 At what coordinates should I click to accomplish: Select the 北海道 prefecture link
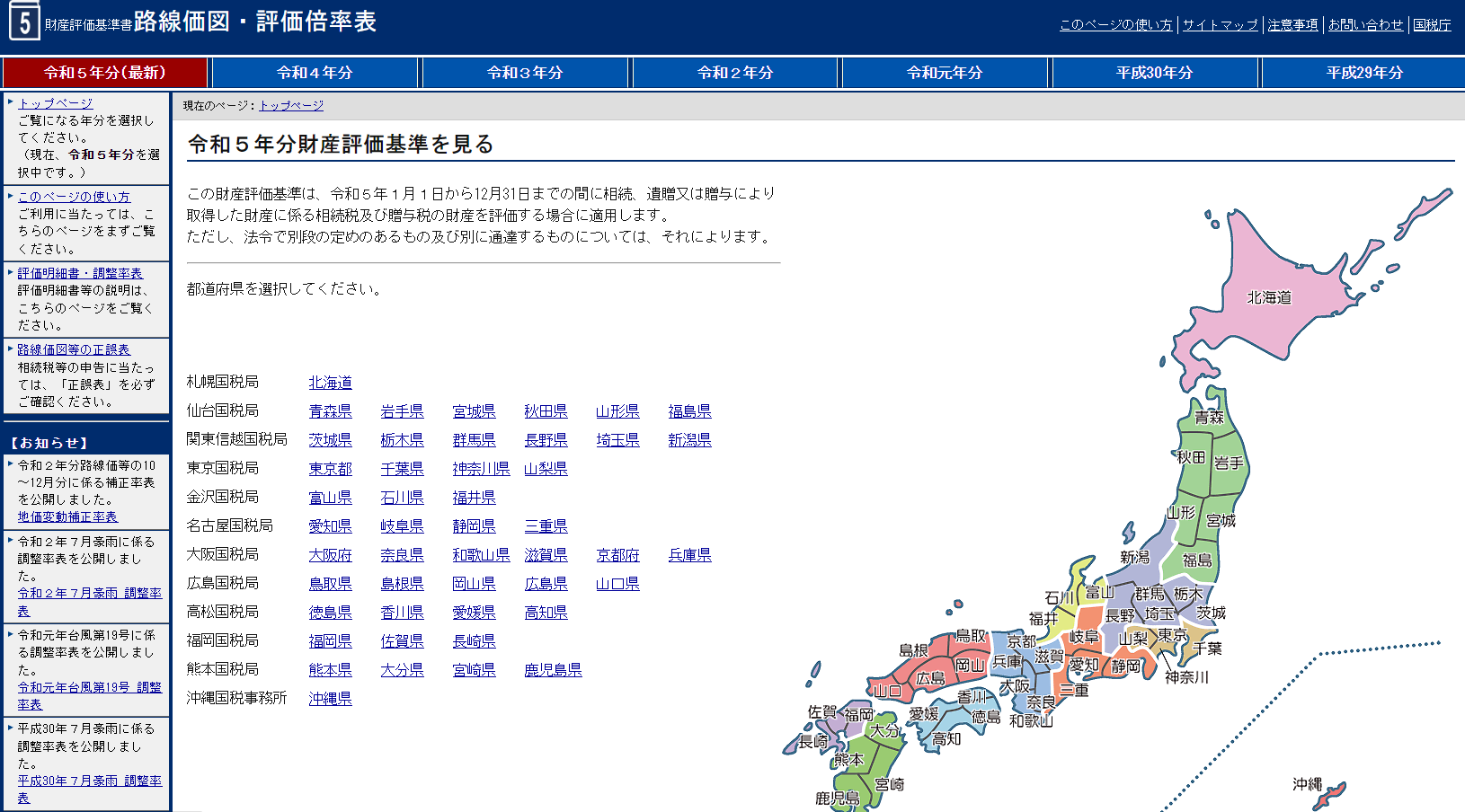pyautogui.click(x=331, y=383)
